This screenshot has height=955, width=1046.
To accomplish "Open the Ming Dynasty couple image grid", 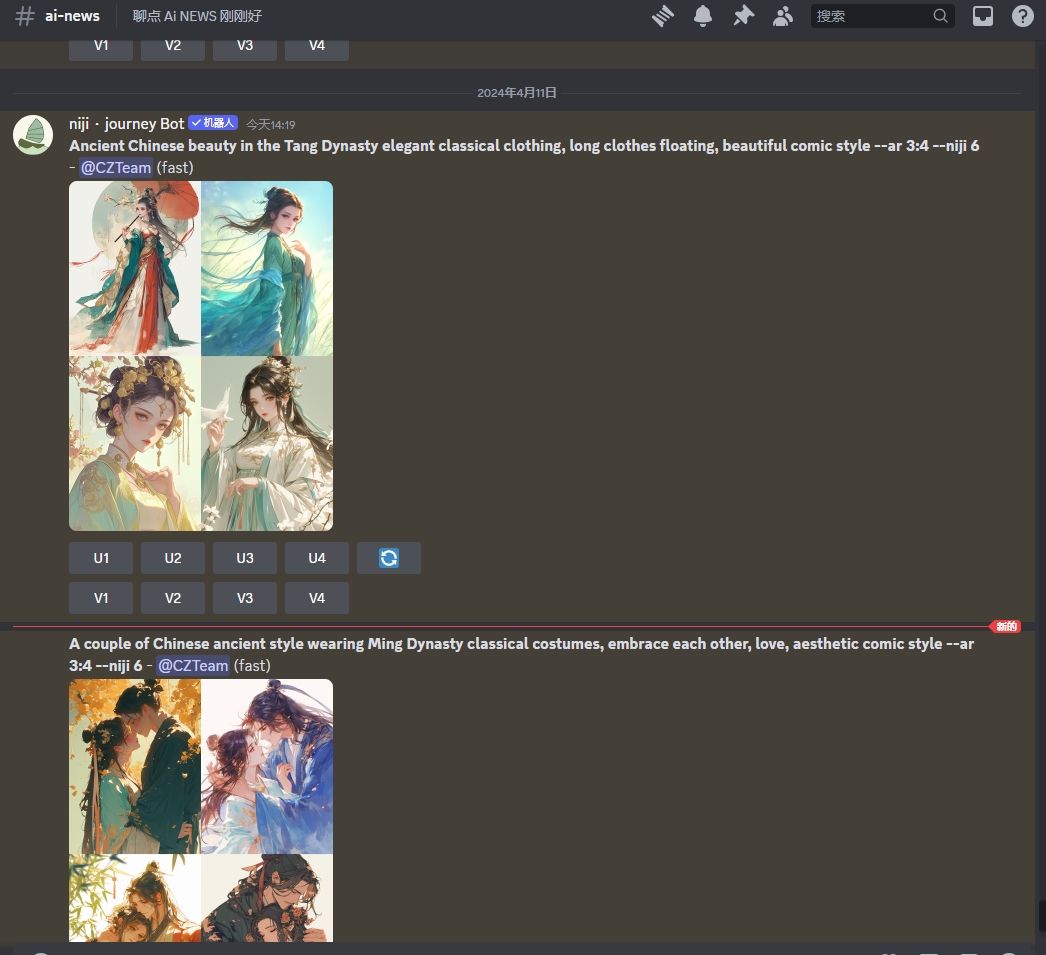I will pyautogui.click(x=201, y=810).
